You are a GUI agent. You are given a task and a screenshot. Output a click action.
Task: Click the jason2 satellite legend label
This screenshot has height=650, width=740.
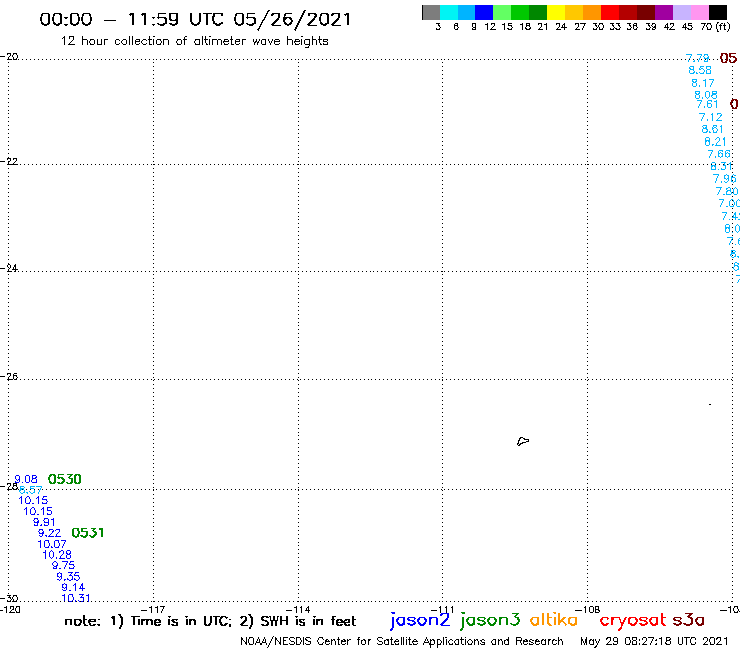[420, 620]
